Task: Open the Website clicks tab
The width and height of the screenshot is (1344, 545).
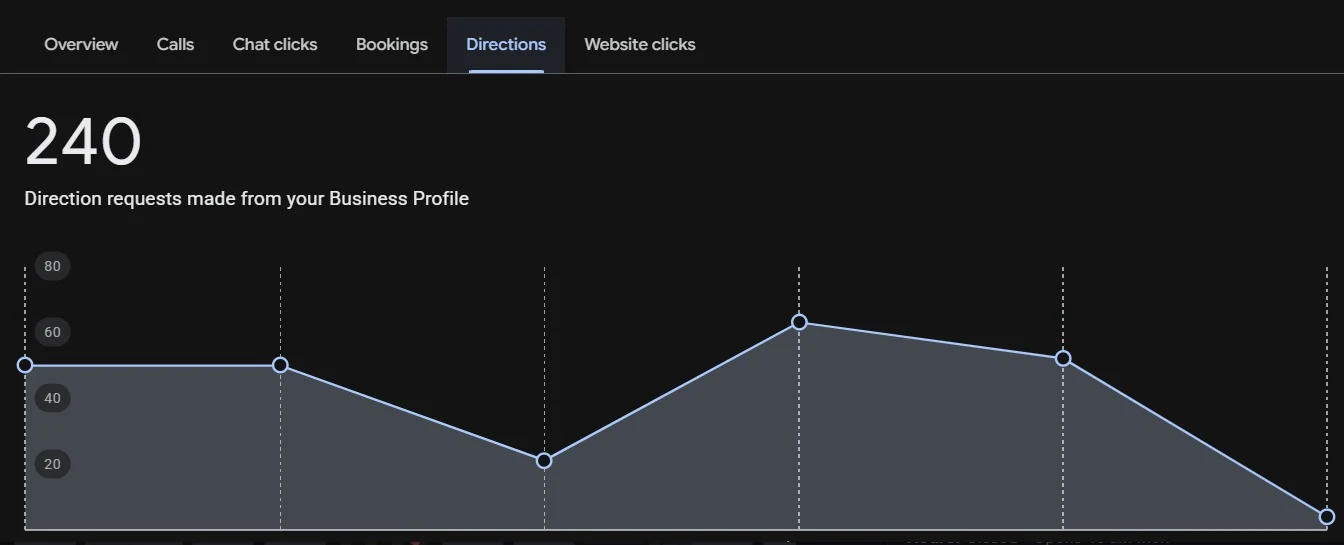Action: coord(640,45)
